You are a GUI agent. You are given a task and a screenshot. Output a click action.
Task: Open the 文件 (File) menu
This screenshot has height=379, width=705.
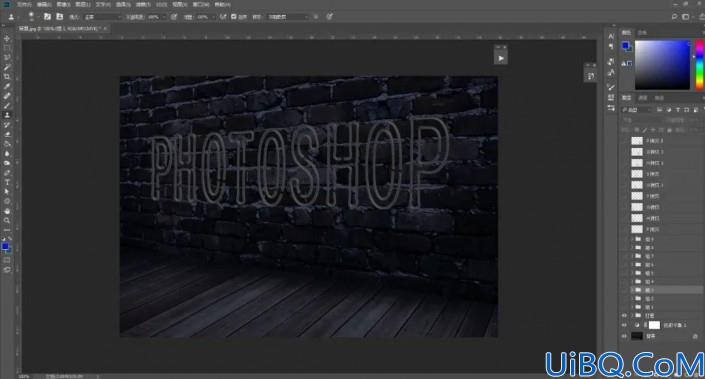click(x=24, y=4)
